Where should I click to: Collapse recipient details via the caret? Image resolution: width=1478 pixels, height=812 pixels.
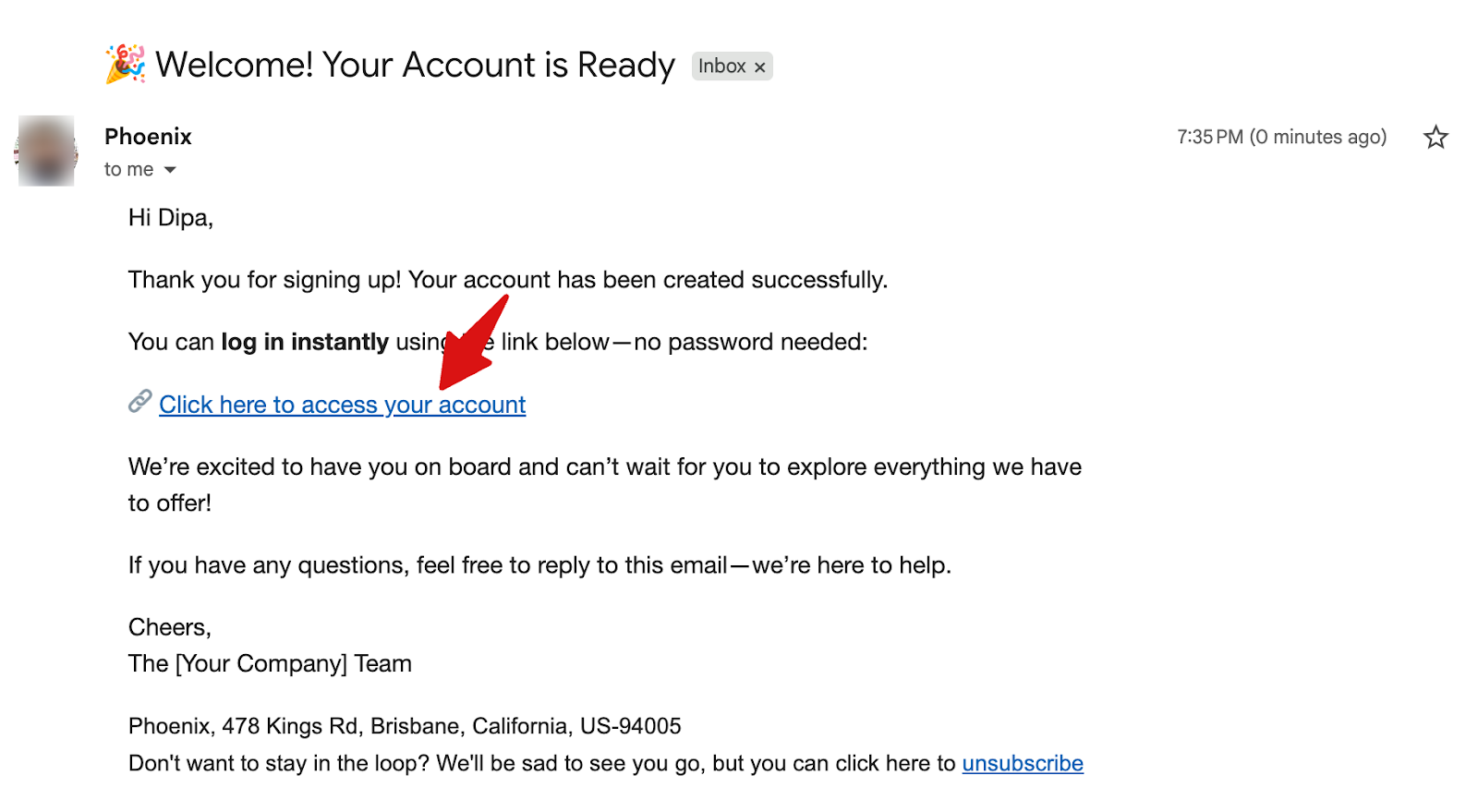[x=171, y=169]
